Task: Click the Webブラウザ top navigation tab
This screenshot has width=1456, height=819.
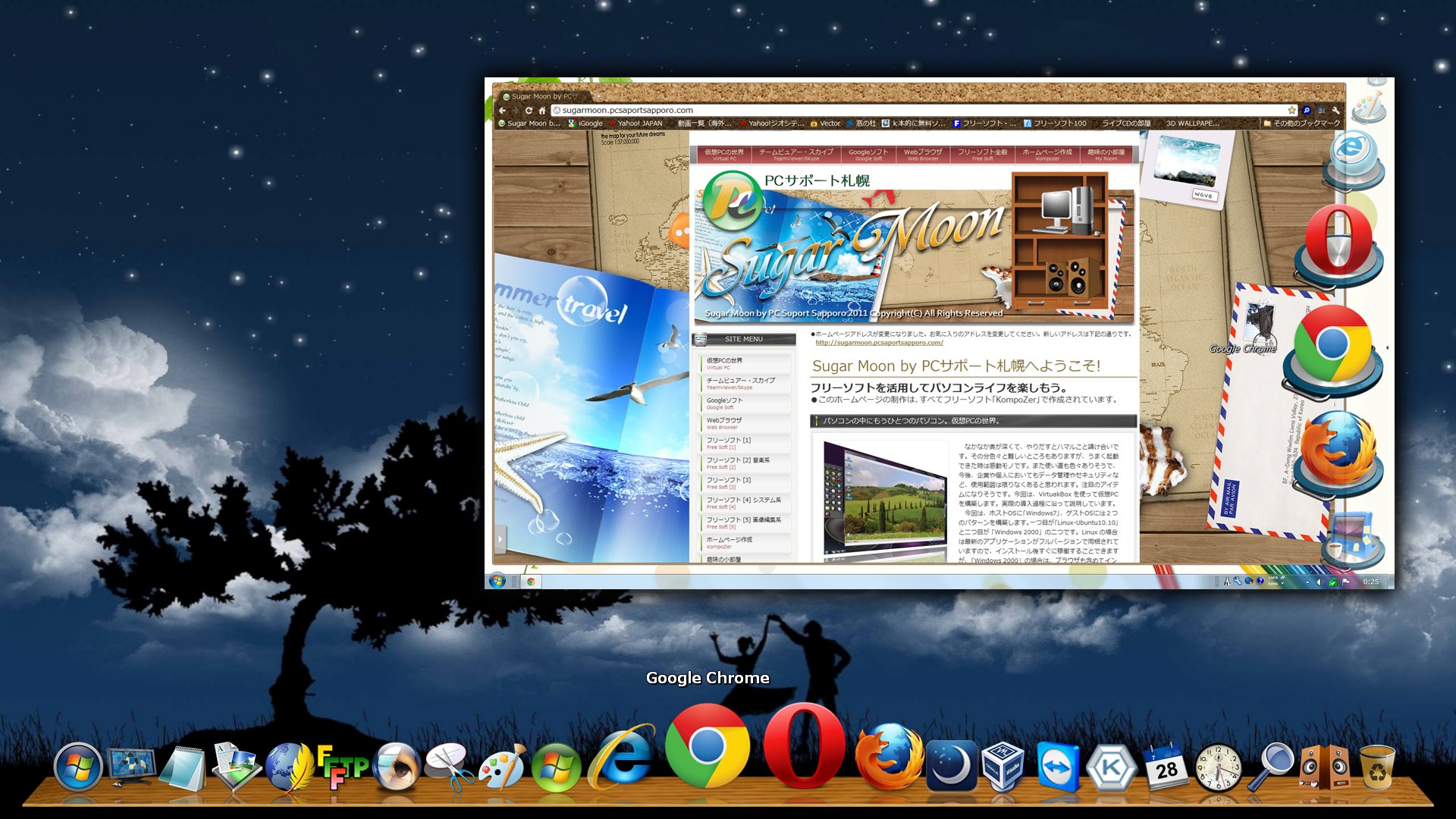Action: pos(922,154)
